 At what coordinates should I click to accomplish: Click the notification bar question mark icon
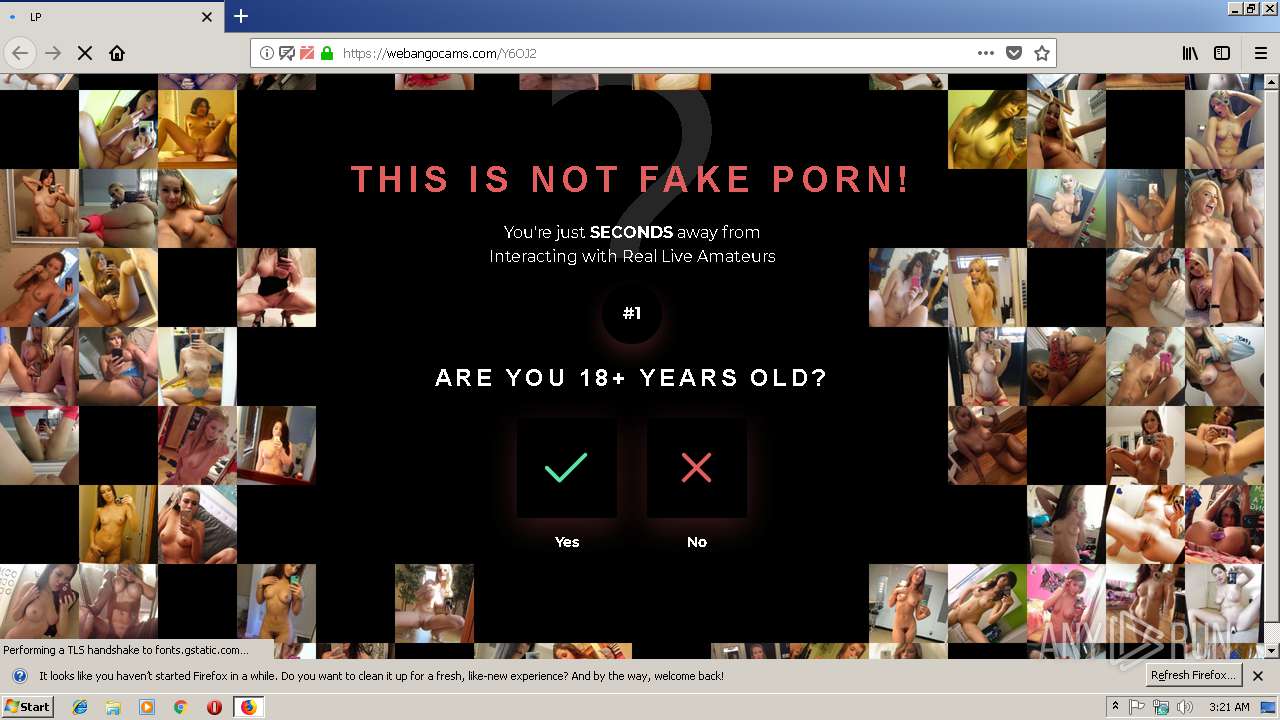click(20, 676)
